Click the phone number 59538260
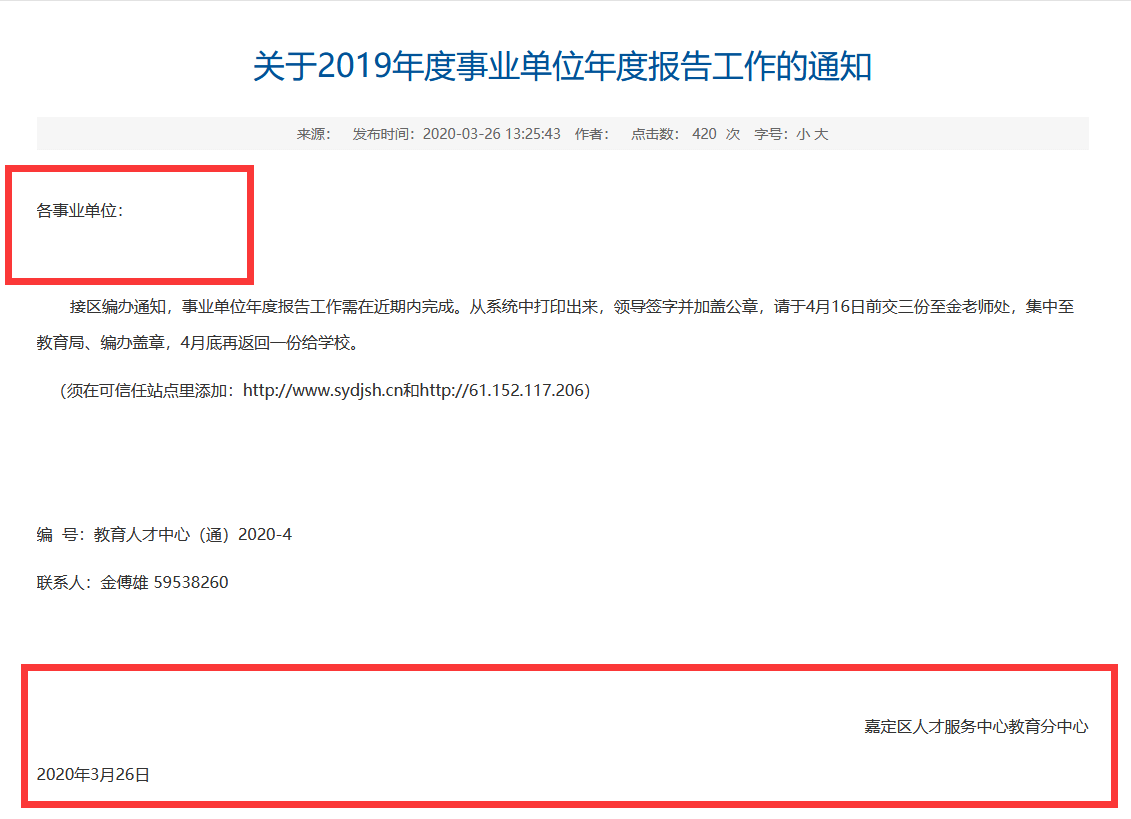 pos(191,582)
